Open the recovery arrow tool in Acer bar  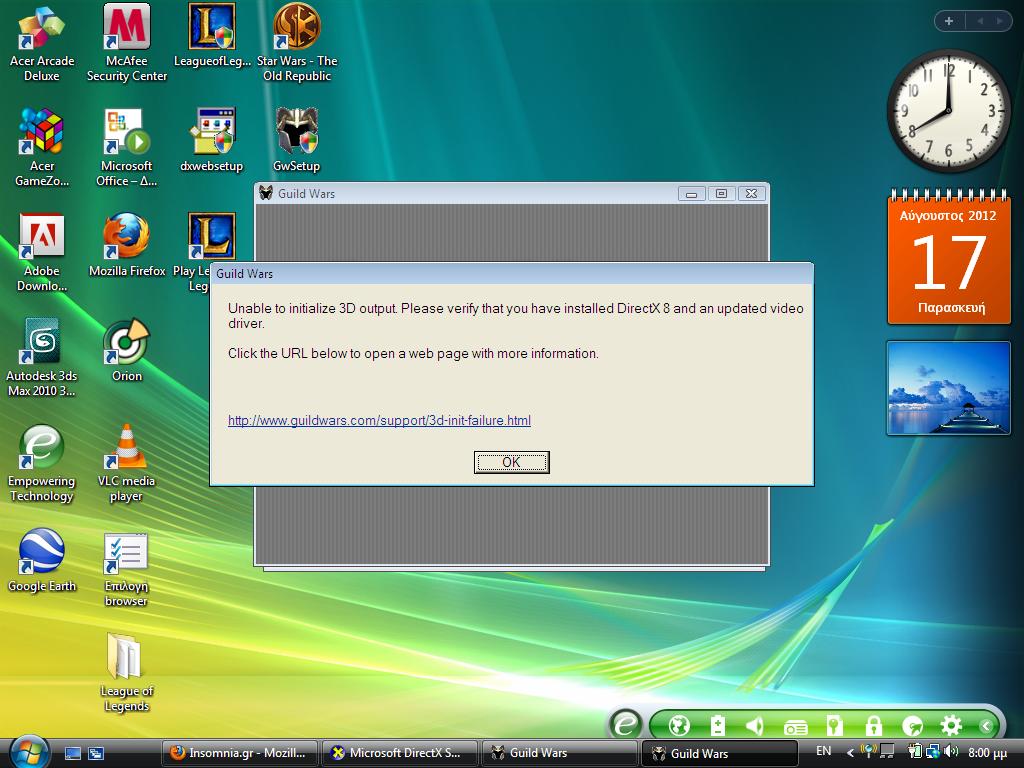912,725
